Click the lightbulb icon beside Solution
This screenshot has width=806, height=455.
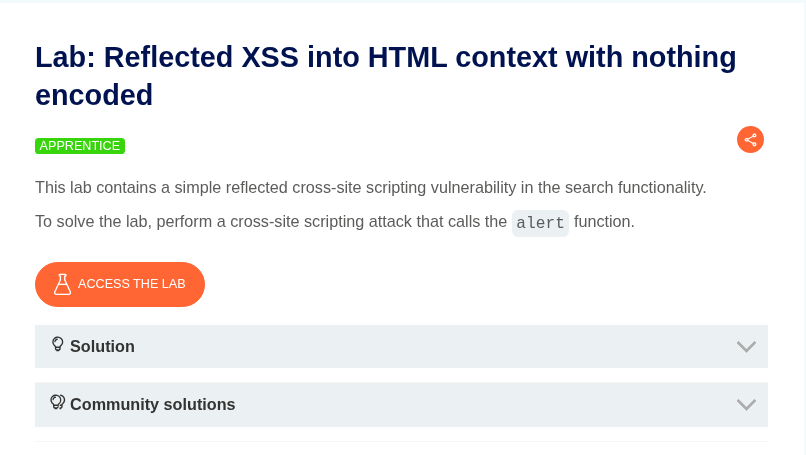[x=57, y=345]
